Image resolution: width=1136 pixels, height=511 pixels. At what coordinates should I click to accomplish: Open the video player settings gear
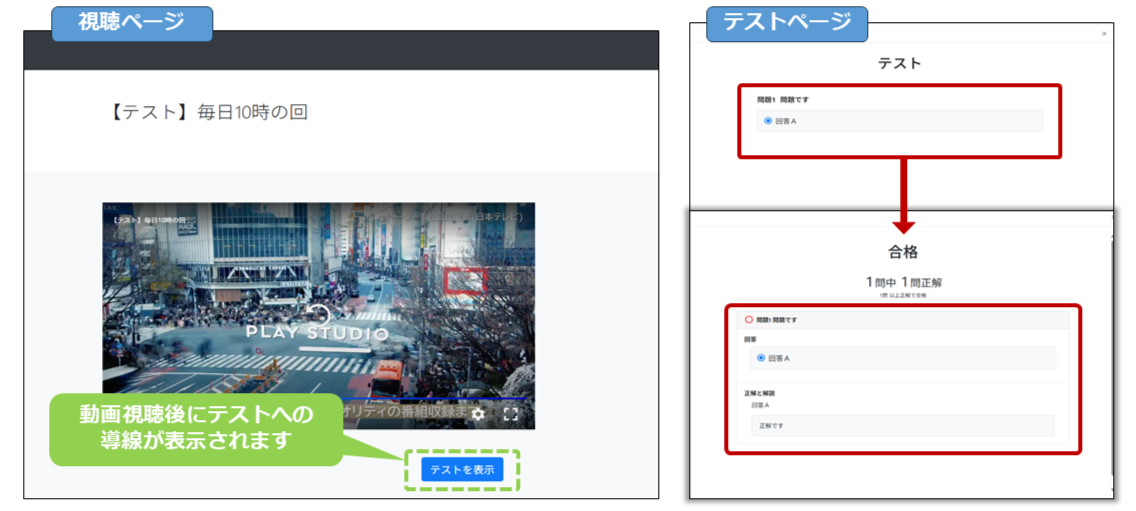click(478, 414)
